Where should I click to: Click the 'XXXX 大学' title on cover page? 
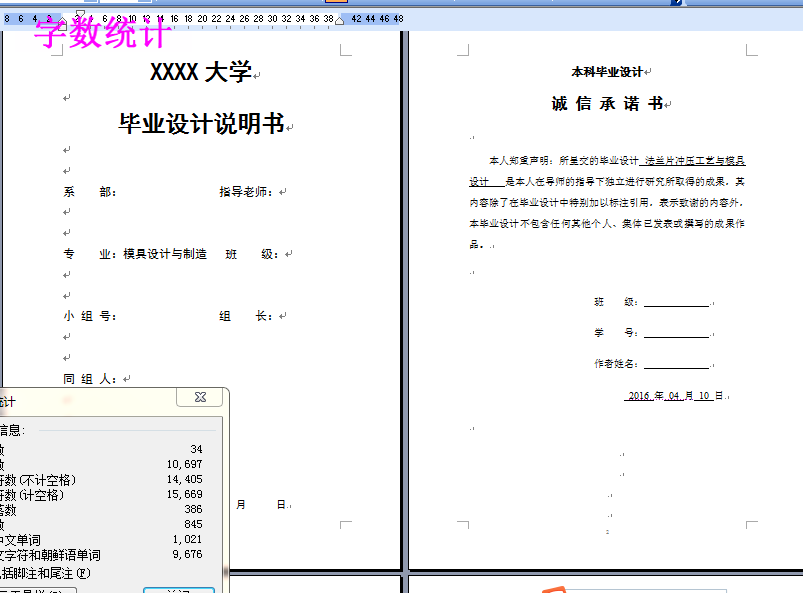click(201, 72)
